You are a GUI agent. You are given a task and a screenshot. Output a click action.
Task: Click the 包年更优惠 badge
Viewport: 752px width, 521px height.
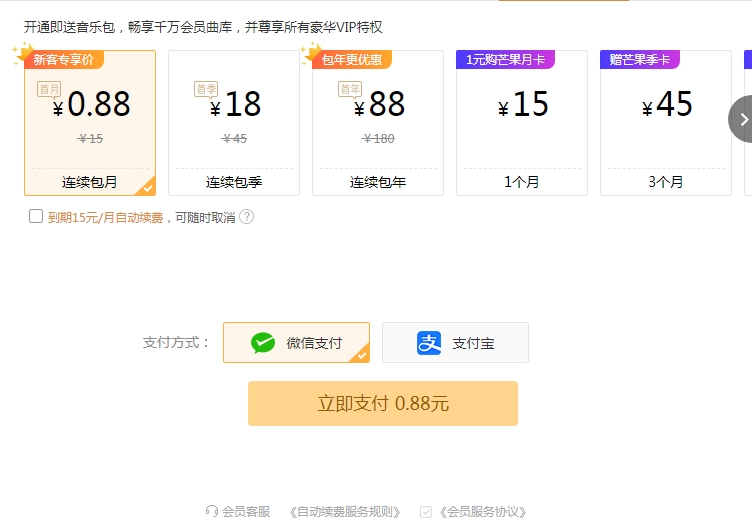point(352,59)
